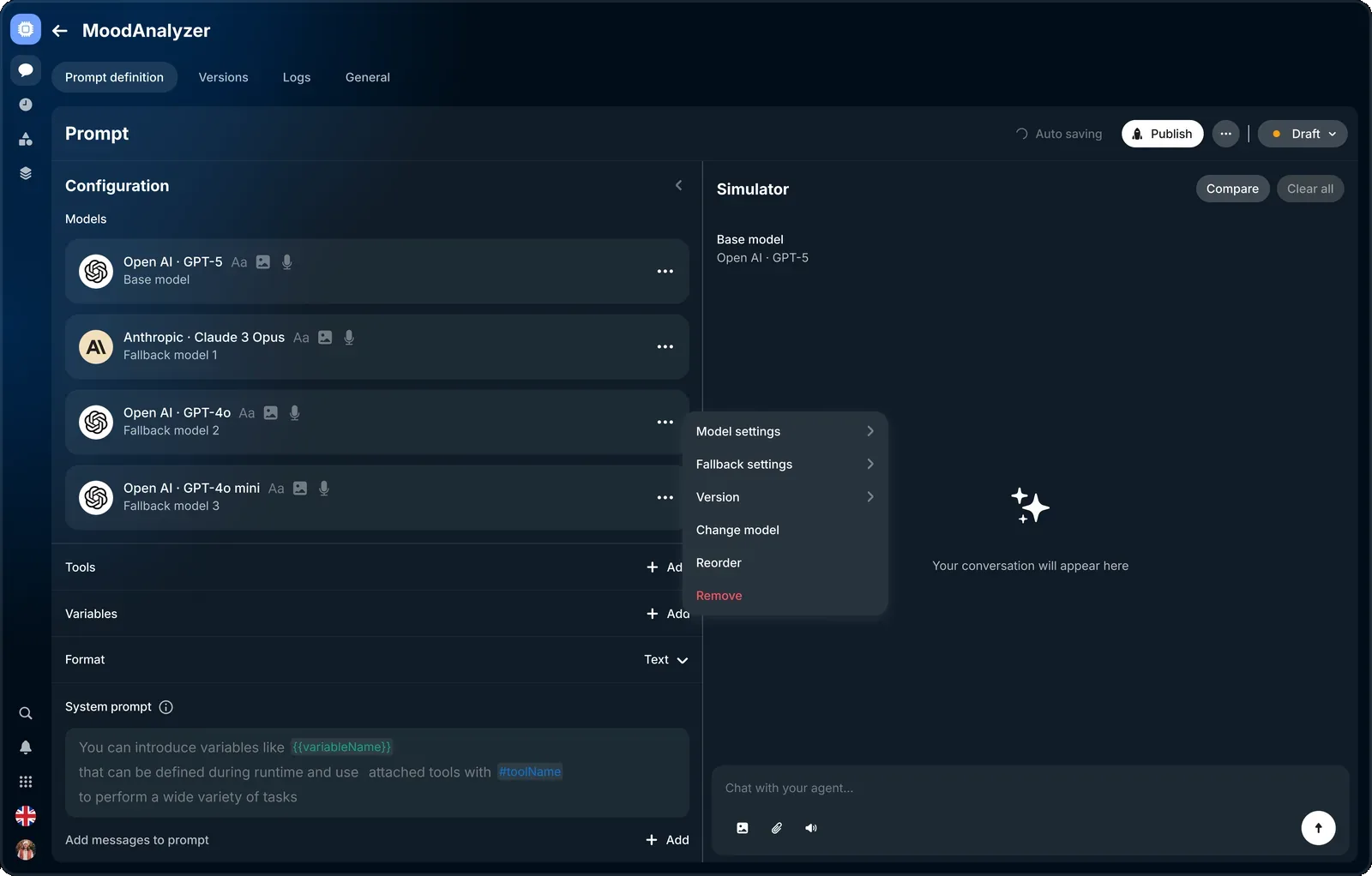Click the #toolName placeholder tag
The image size is (1372, 876).
pyautogui.click(x=530, y=772)
